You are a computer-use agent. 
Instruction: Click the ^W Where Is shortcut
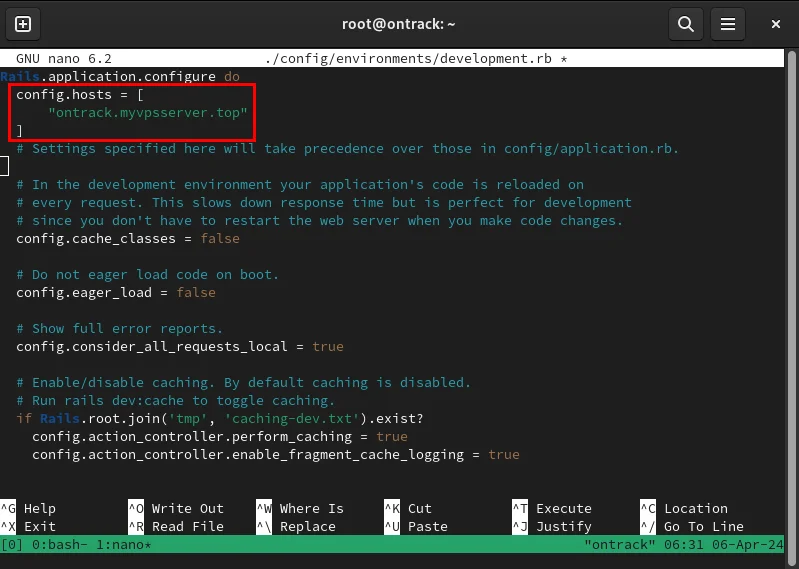click(x=300, y=508)
